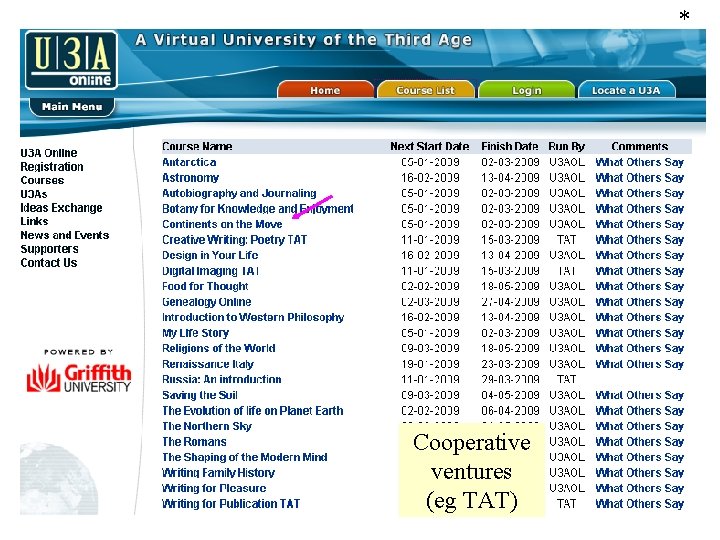720x540 pixels.
Task: Open the Locate a U3A tab
Action: click(626, 90)
